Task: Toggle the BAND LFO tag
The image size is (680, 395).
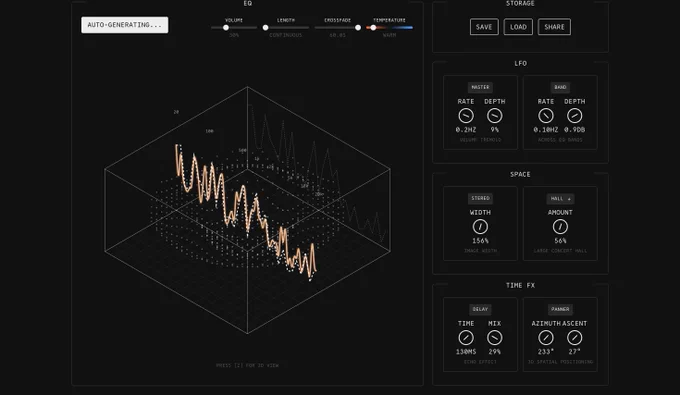Action: tap(560, 87)
